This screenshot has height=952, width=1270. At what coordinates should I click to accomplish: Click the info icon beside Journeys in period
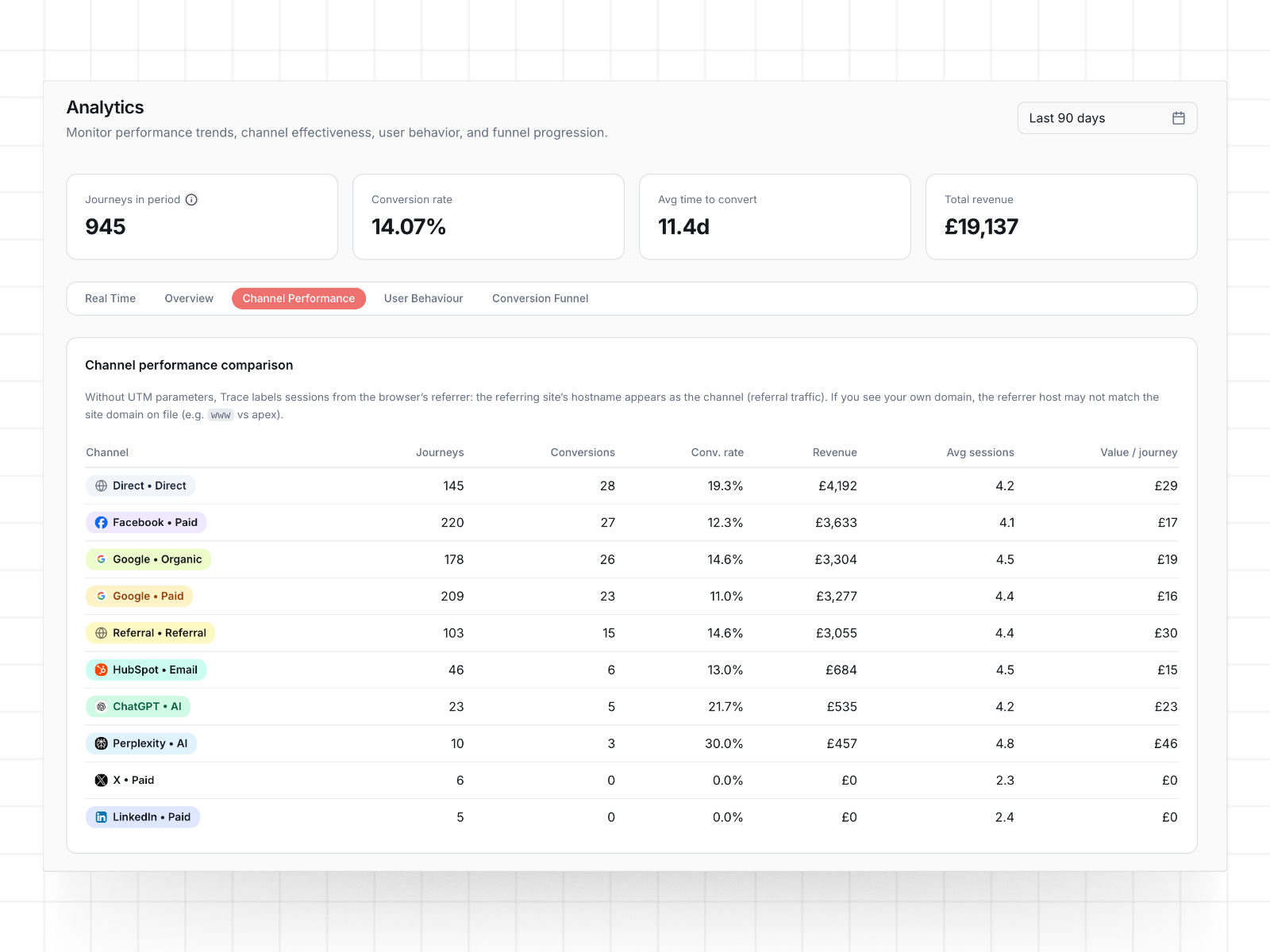[x=191, y=200]
